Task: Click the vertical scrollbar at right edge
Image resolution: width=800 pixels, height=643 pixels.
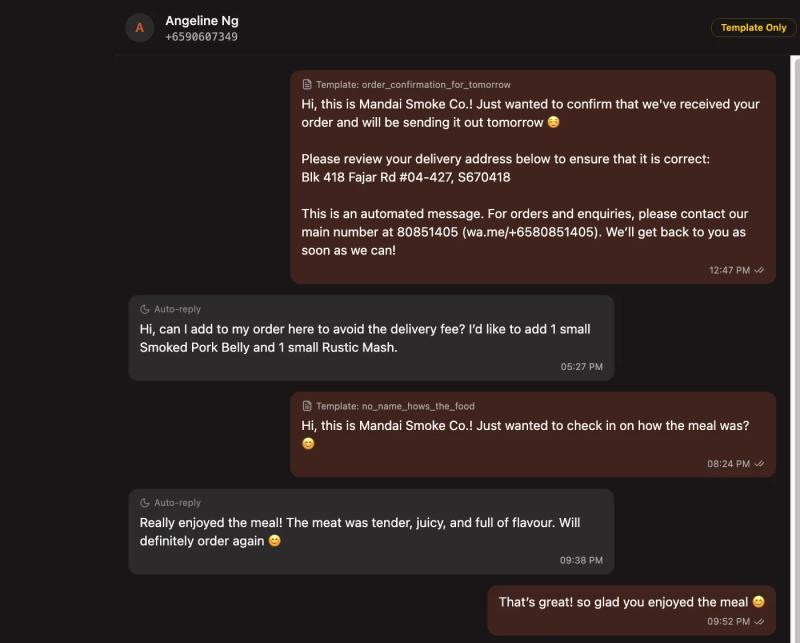Action: coord(795,349)
